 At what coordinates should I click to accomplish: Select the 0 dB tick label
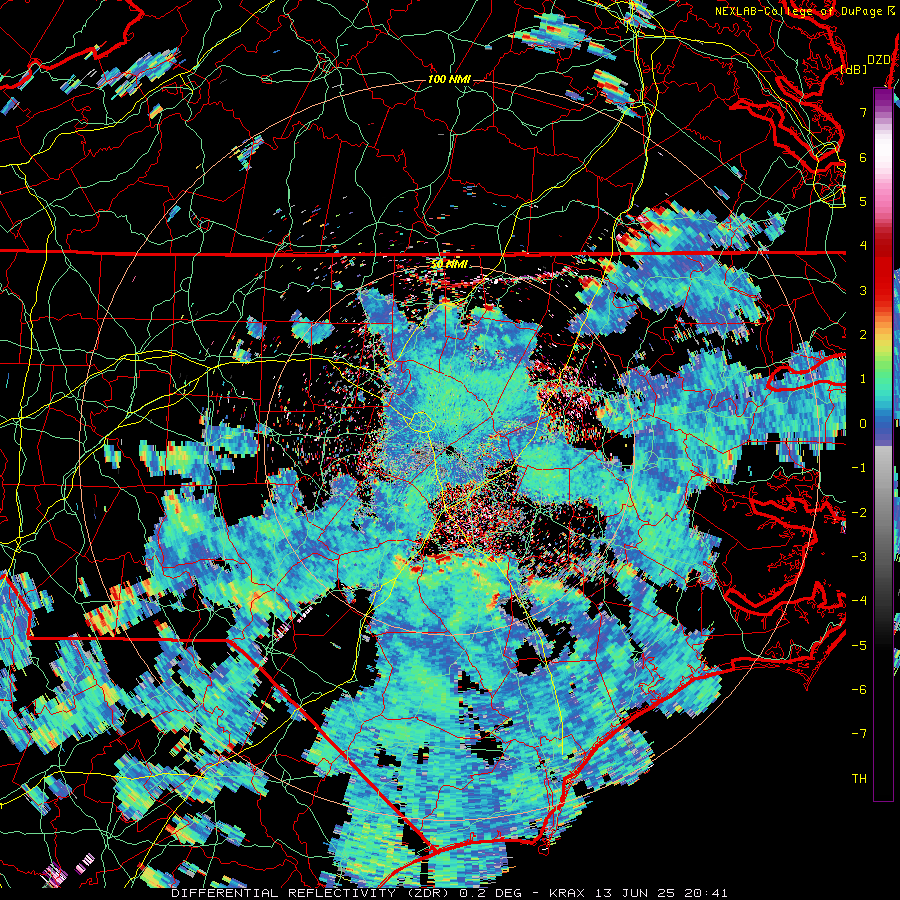[x=863, y=424]
